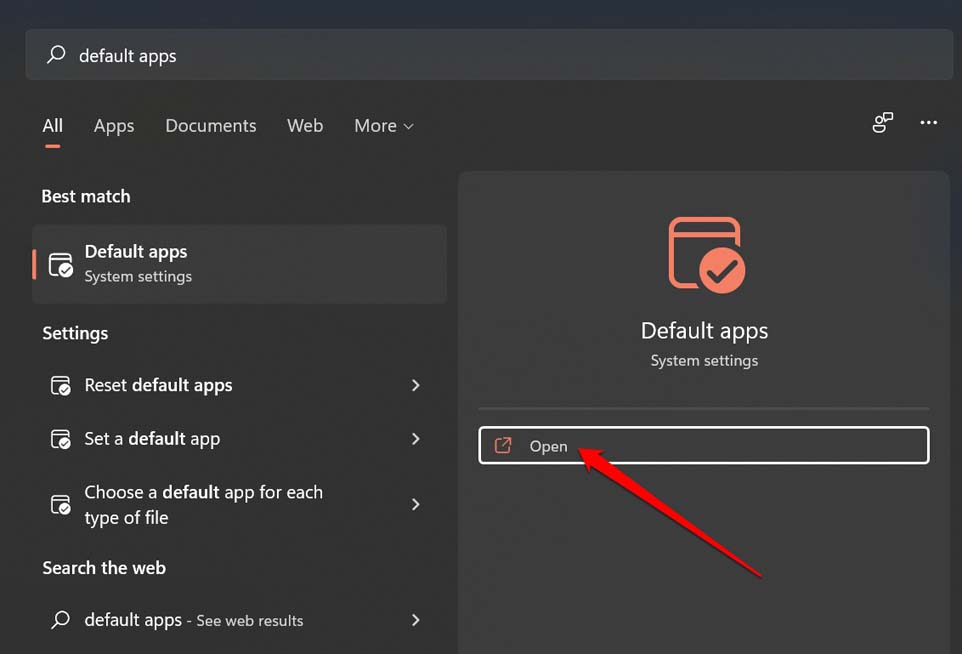Click the Settings section heading

[75, 333]
